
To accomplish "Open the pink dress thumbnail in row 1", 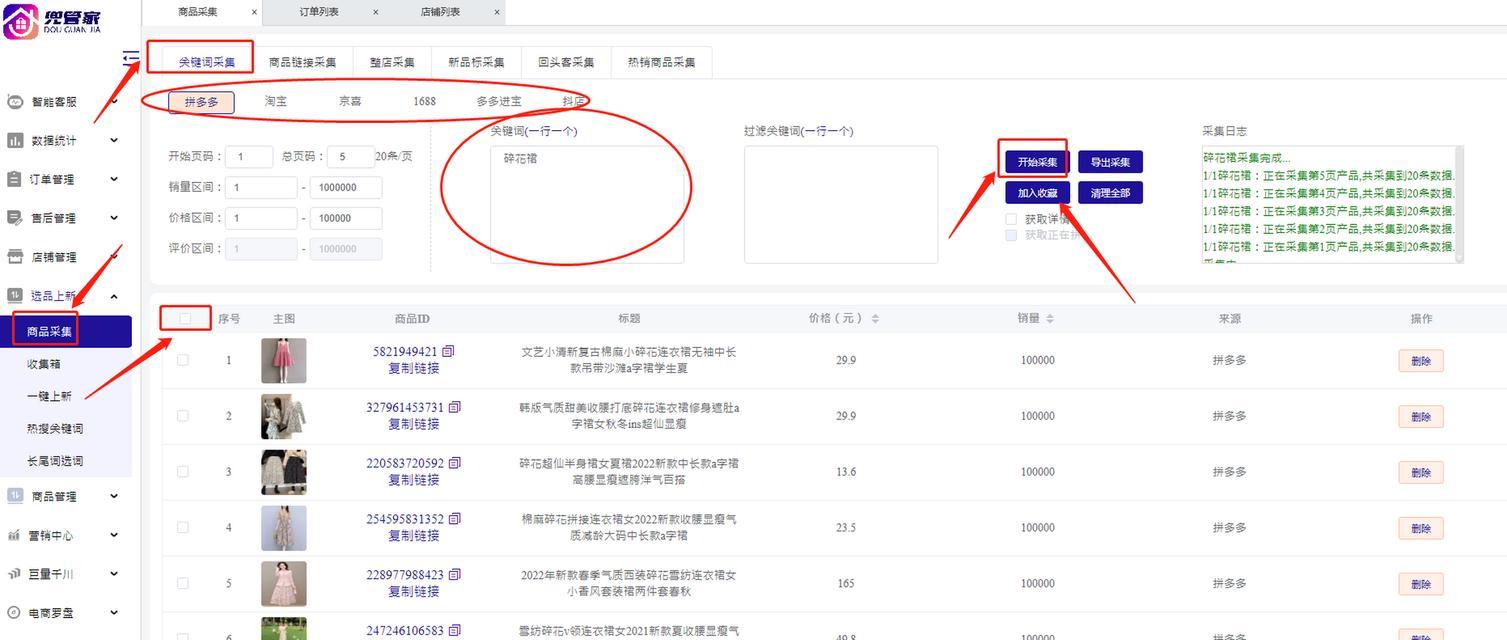I will click(x=284, y=361).
